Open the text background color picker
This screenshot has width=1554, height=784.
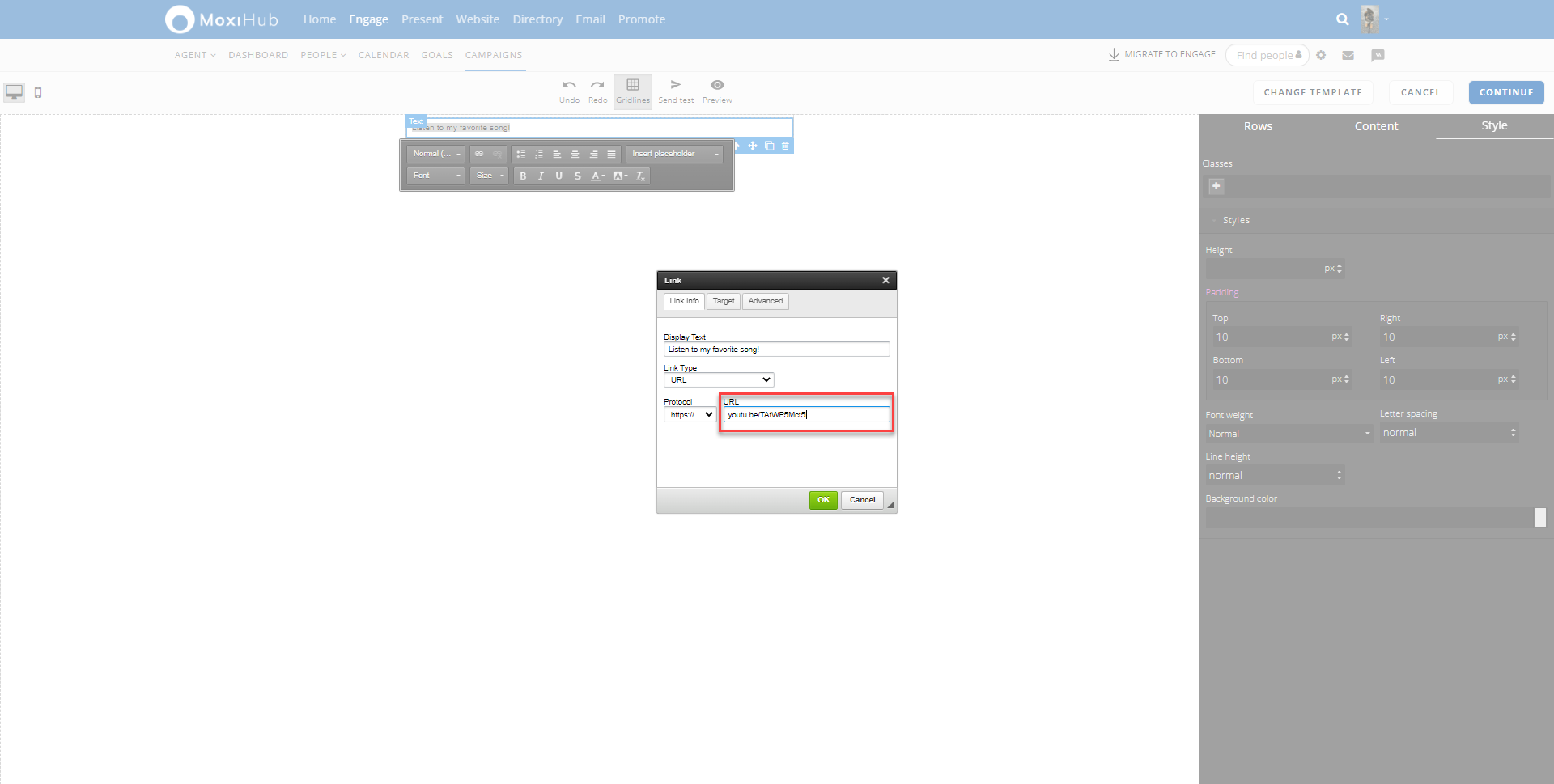tap(621, 176)
